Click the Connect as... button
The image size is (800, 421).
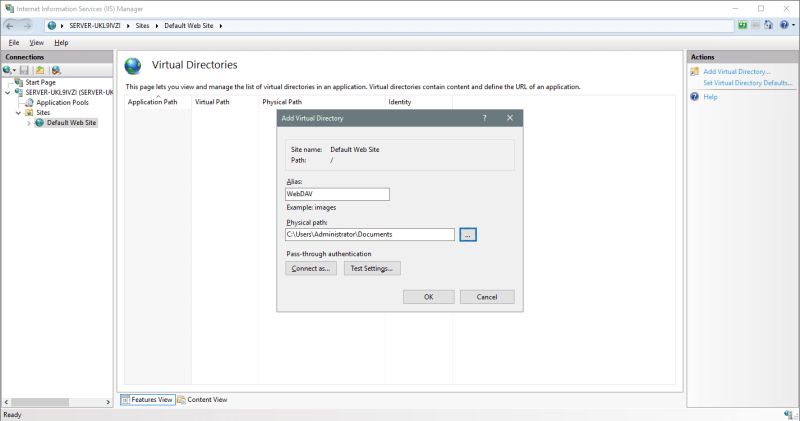(311, 268)
